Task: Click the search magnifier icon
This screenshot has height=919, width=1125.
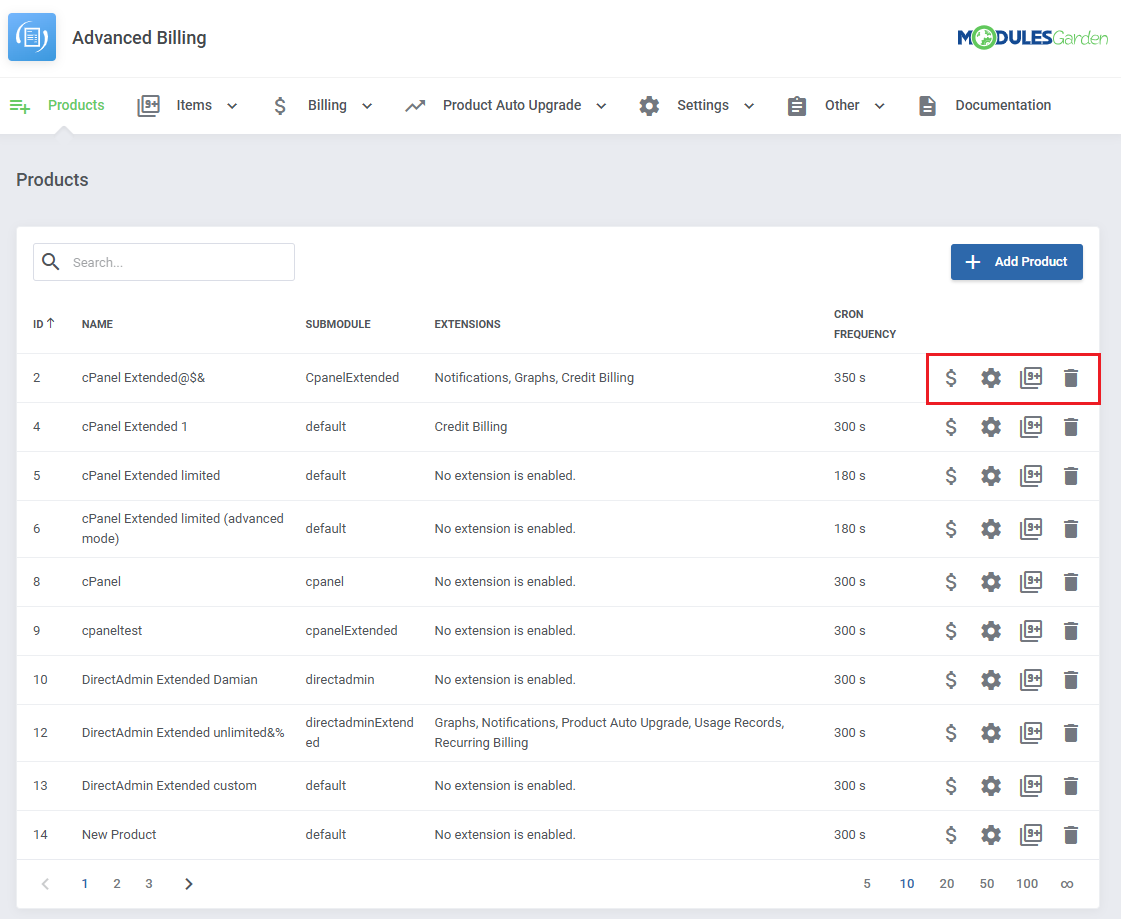Action: [50, 262]
